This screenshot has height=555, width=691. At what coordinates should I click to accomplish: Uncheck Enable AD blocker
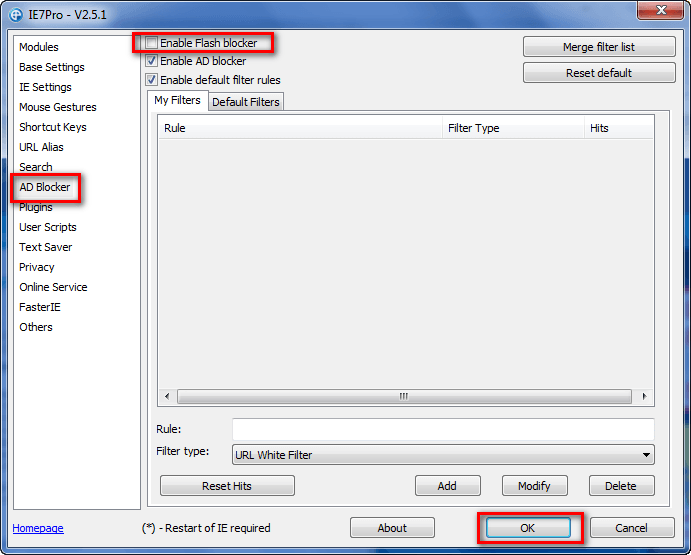coord(151,61)
